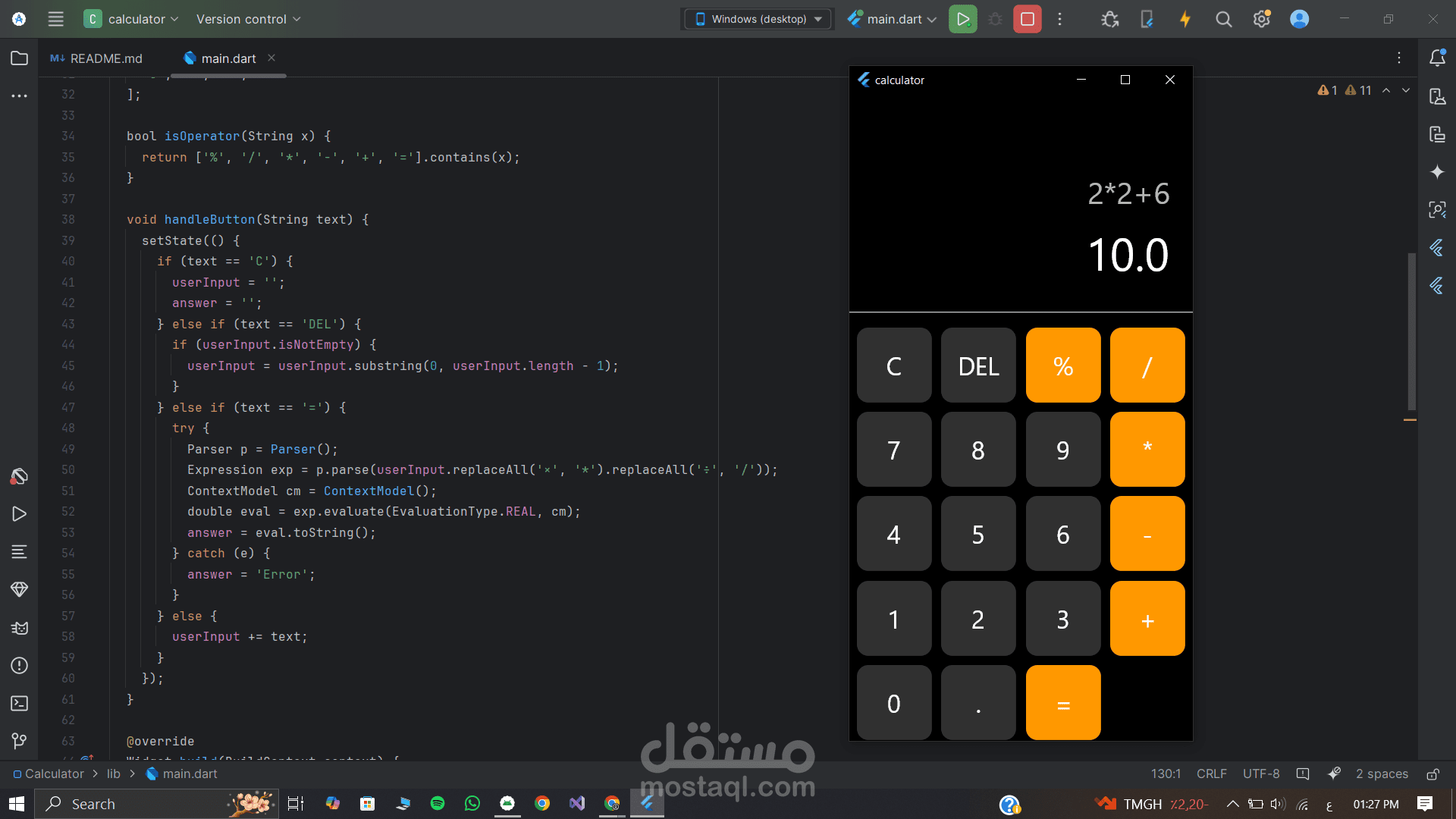The height and width of the screenshot is (819, 1456).
Task: Open the Problems view exclamation icon
Action: click(x=19, y=666)
